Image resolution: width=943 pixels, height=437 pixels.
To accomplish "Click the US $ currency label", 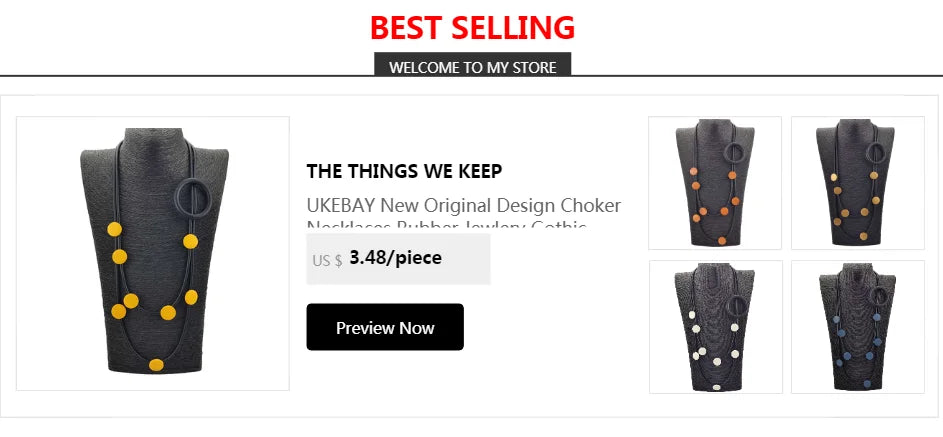I will point(327,261).
